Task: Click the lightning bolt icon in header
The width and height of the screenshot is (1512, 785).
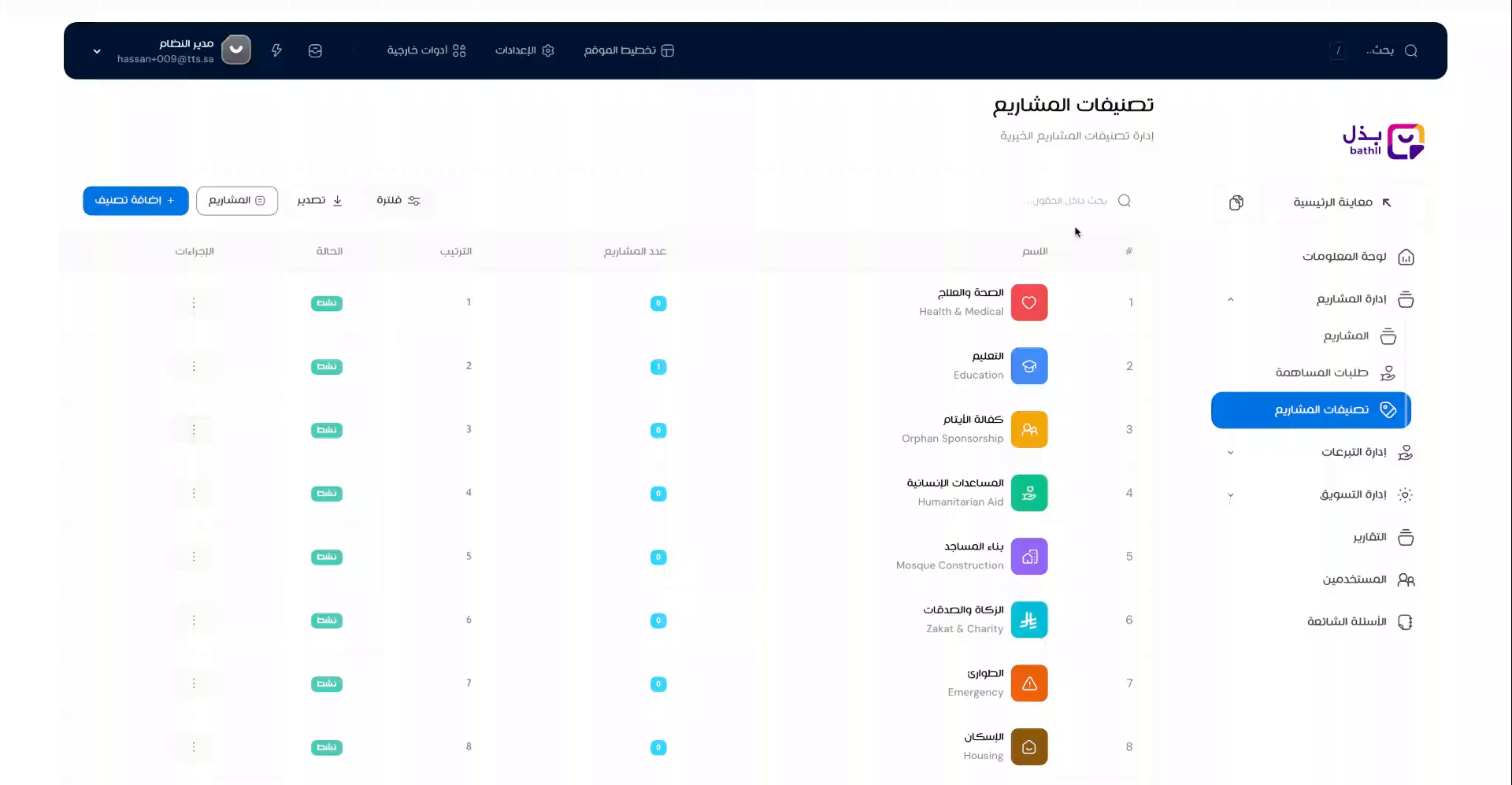Action: click(276, 50)
